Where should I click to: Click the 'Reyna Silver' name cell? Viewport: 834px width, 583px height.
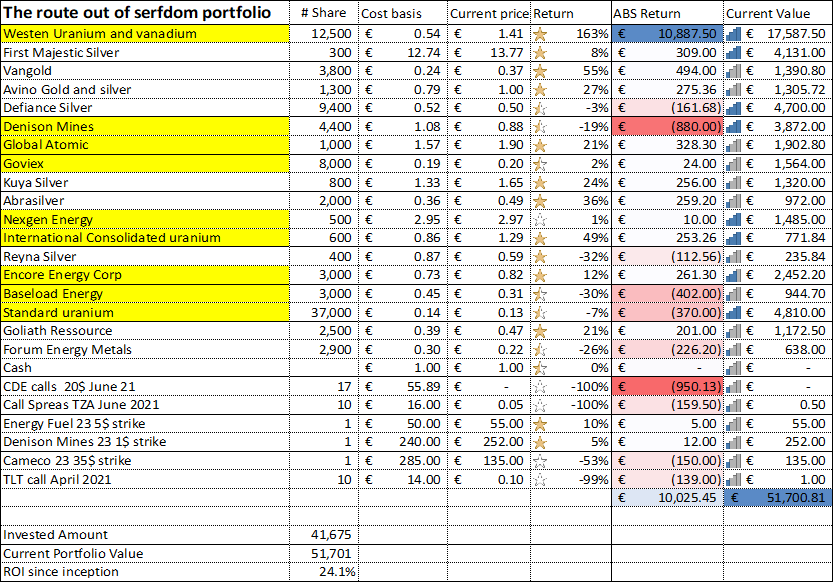(x=145, y=256)
